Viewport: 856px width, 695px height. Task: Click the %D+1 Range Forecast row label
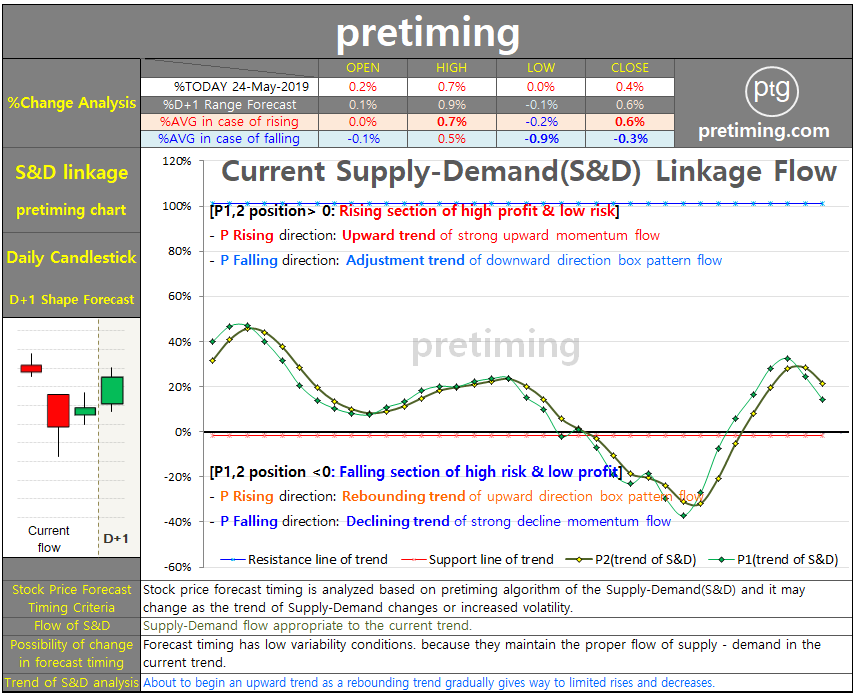click(229, 104)
